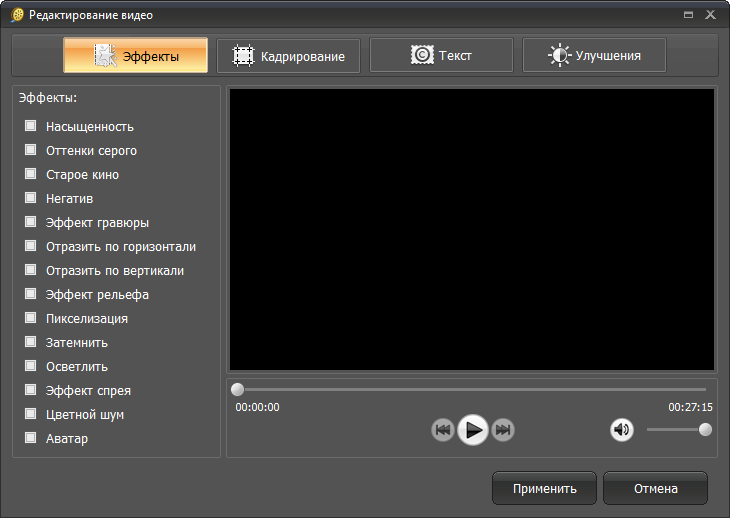Screen dimensions: 730x518
Task: Maximize the Редактирование видео window
Action: pos(688,15)
